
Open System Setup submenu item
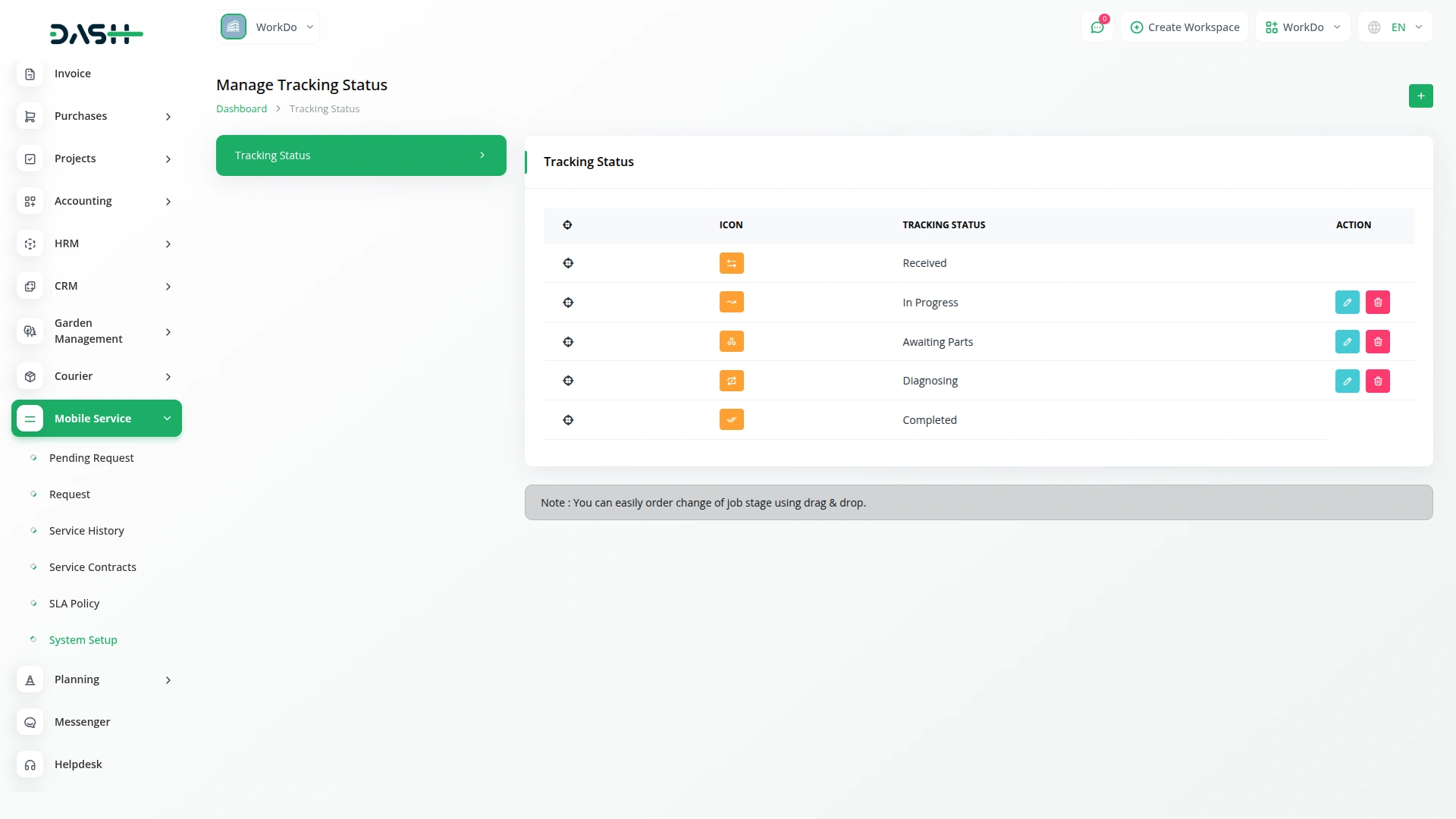coord(83,640)
